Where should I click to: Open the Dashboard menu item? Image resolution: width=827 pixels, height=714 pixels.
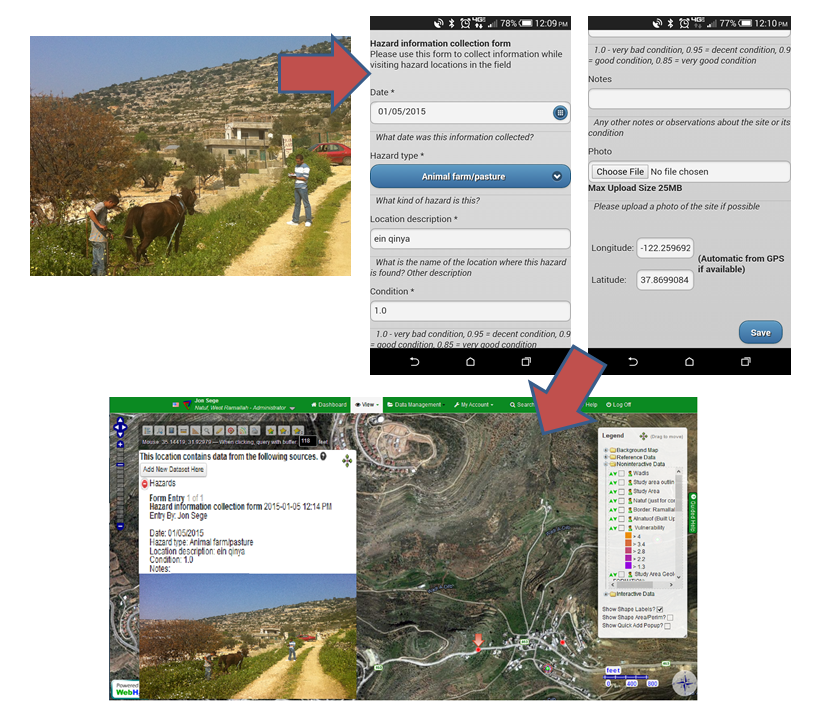click(329, 404)
